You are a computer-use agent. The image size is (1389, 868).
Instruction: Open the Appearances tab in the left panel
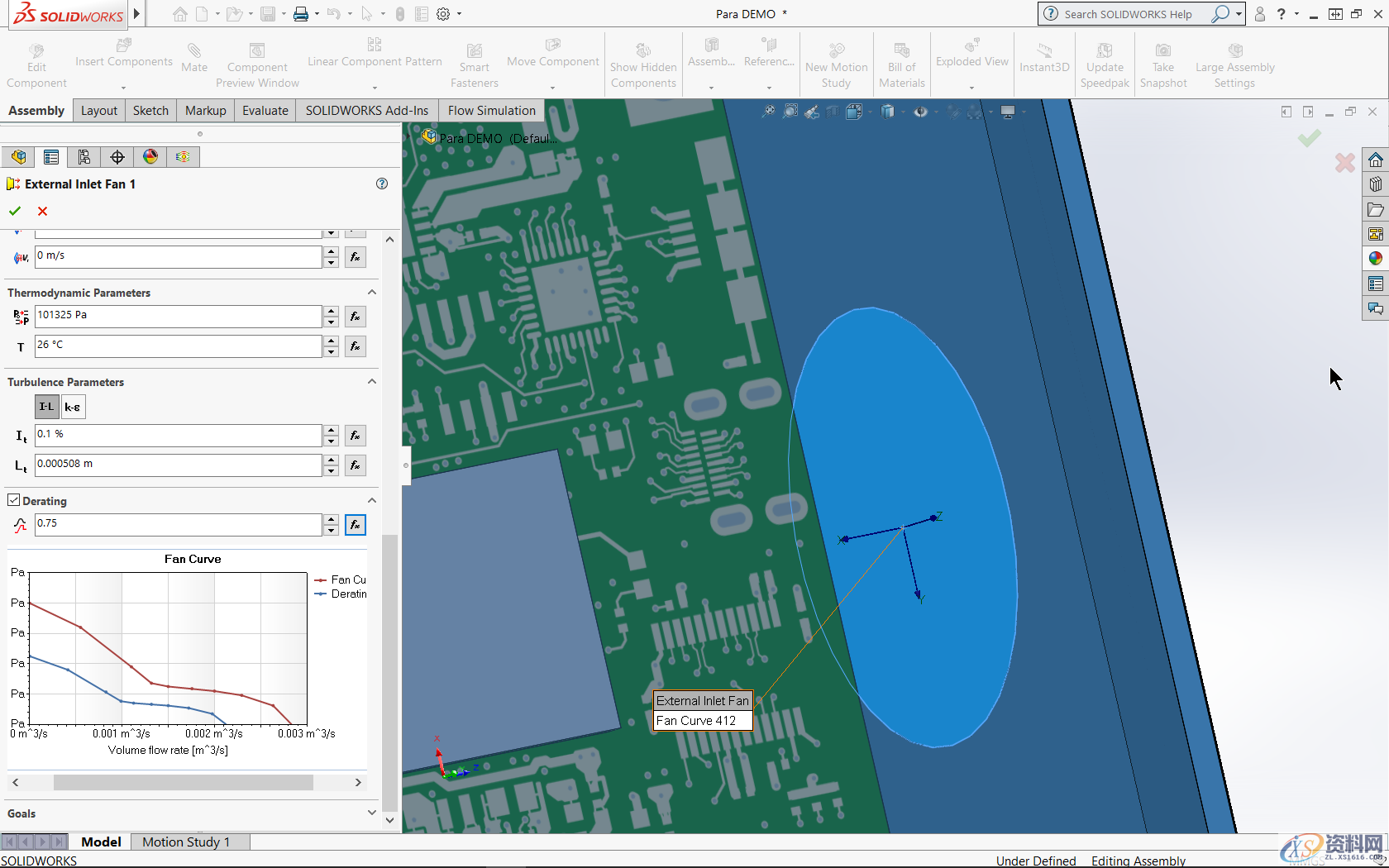(150, 156)
